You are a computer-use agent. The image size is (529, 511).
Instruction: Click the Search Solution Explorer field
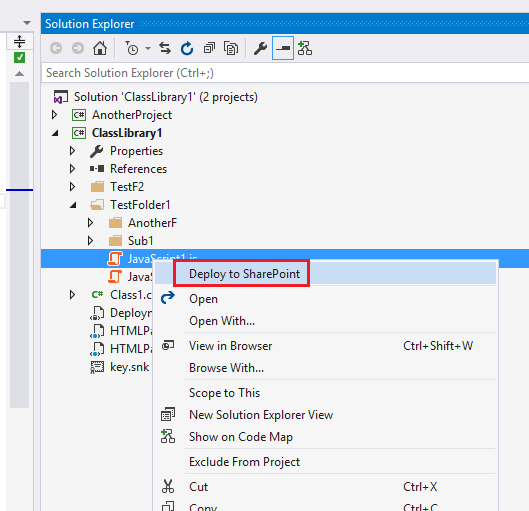click(285, 73)
